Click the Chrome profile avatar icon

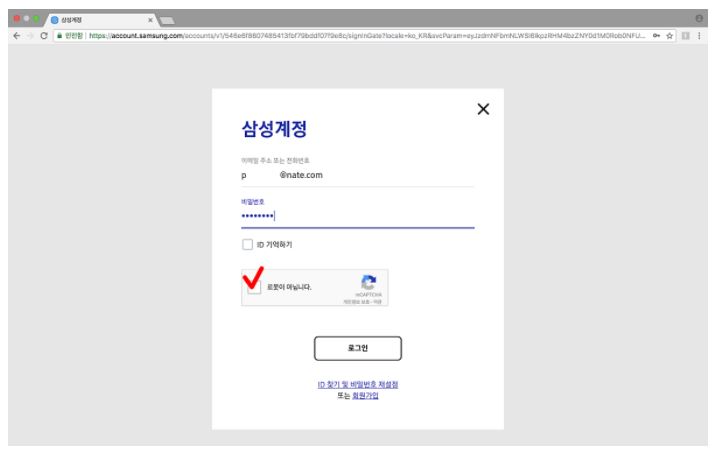(x=699, y=18)
